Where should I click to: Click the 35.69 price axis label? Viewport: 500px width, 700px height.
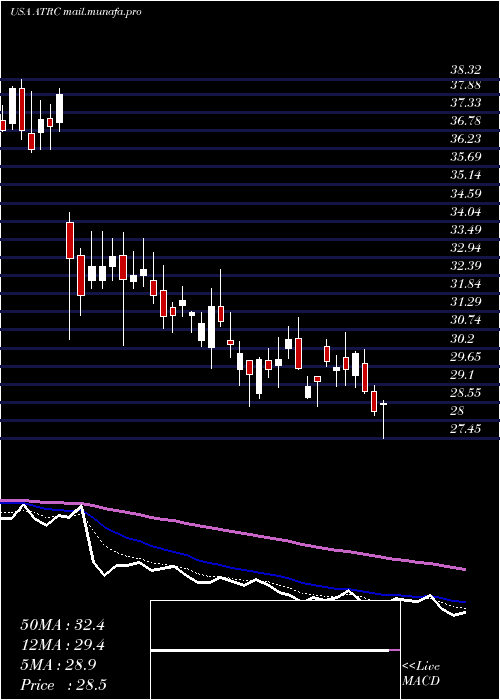point(465,157)
